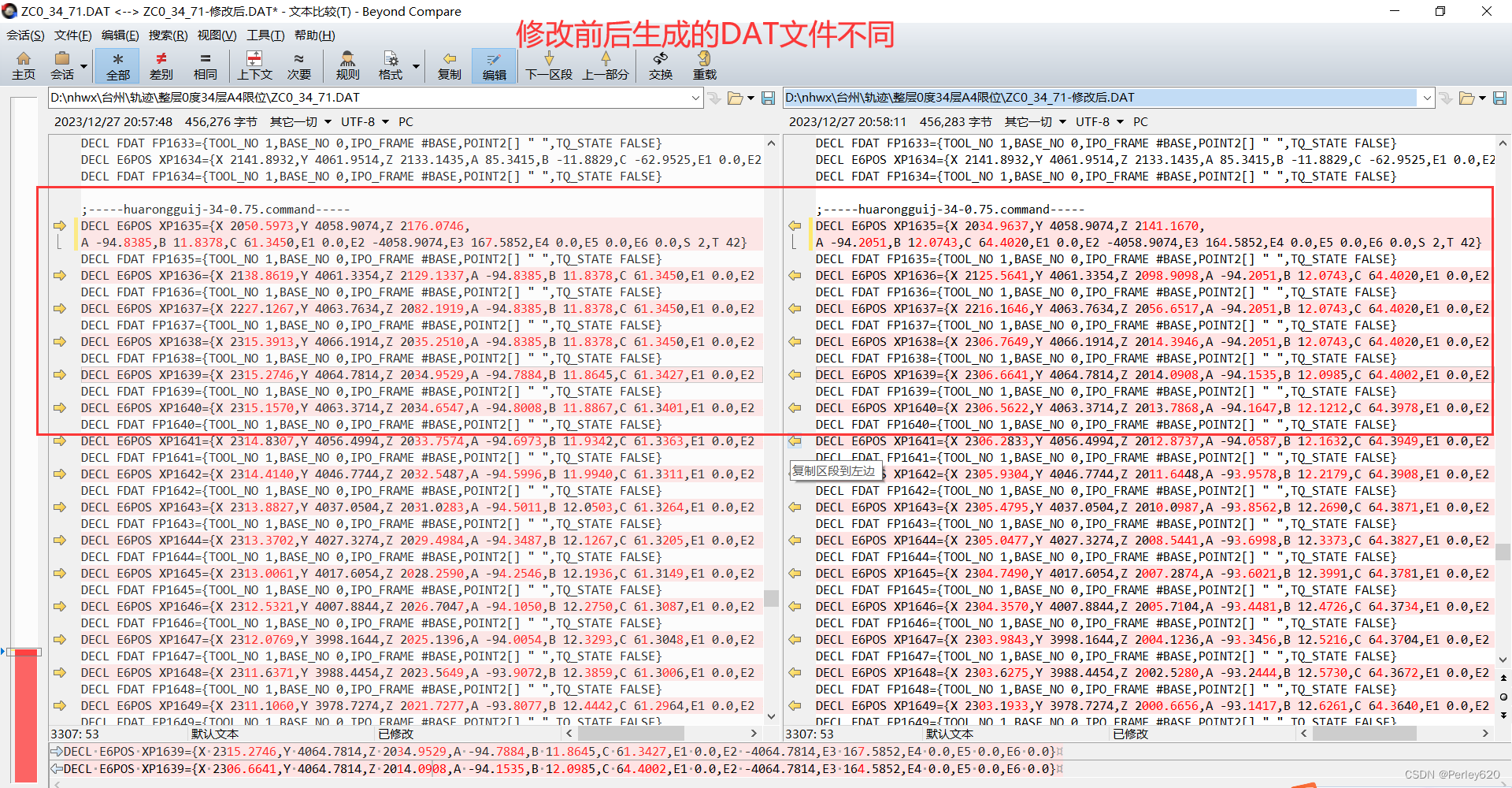Expand the right file path history dropdown
Viewport: 1512px width, 788px height.
tap(1427, 98)
